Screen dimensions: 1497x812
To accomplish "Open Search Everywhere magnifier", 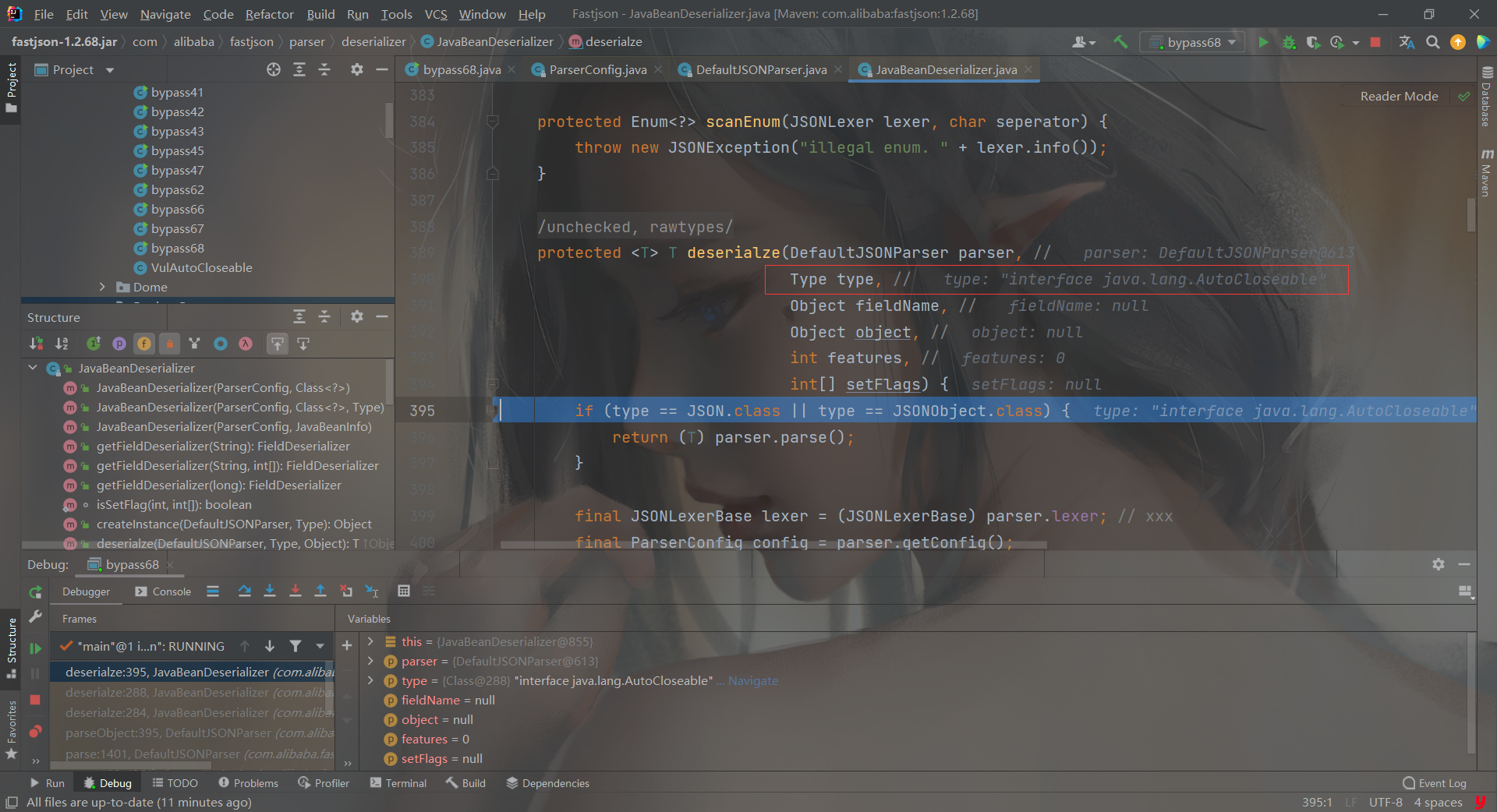I will click(1432, 42).
